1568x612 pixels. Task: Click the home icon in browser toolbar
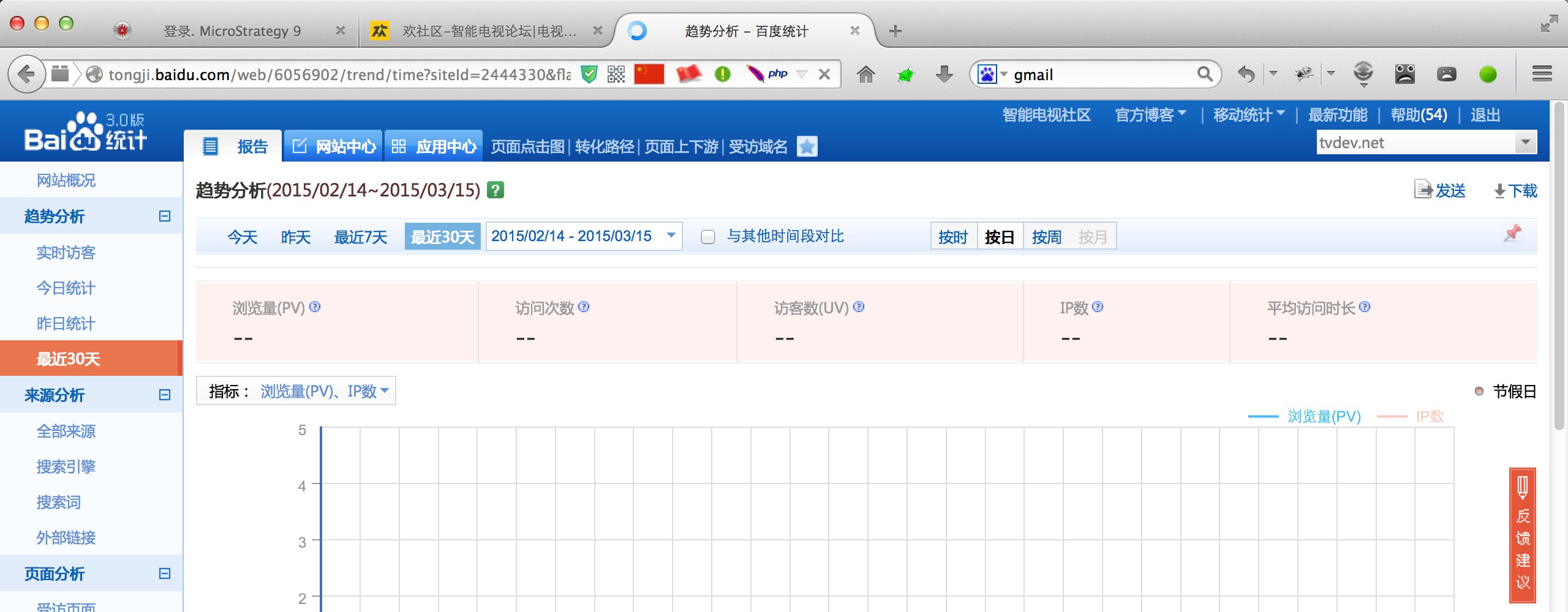point(865,75)
